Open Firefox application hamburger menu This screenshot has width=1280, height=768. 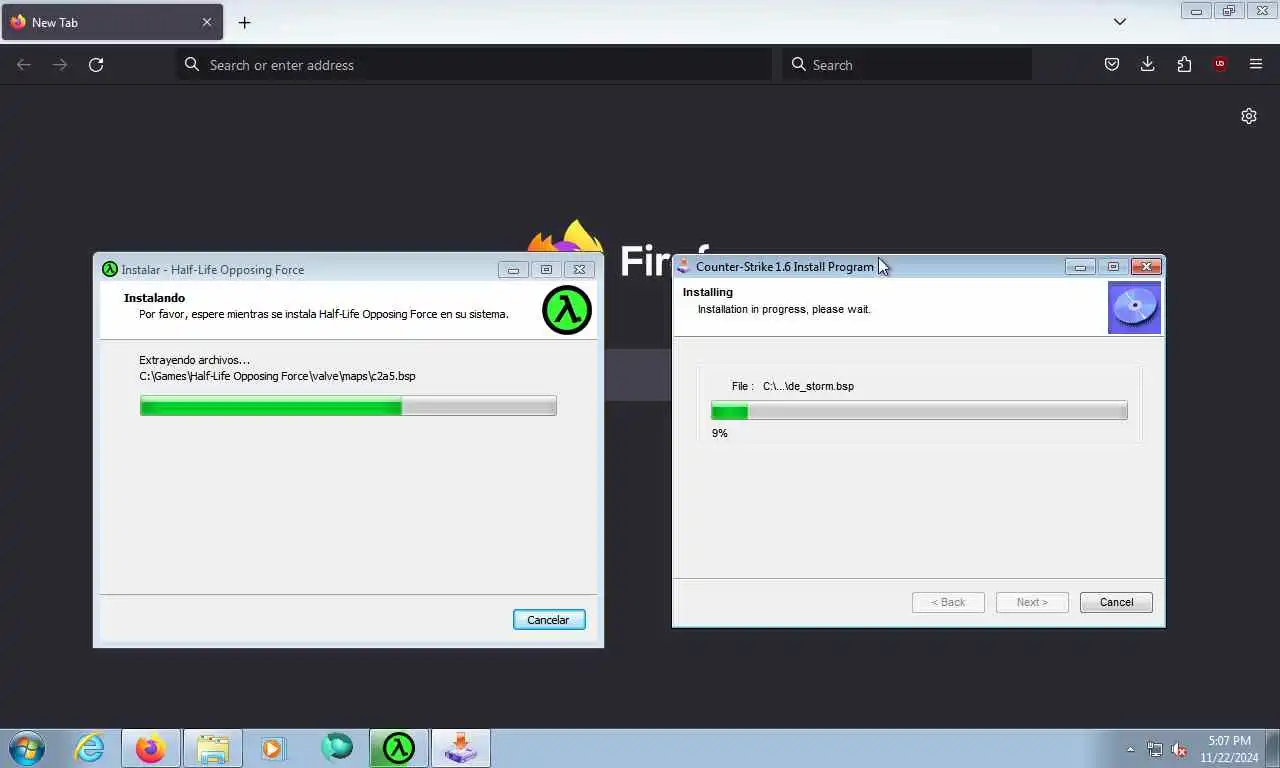(x=1256, y=65)
